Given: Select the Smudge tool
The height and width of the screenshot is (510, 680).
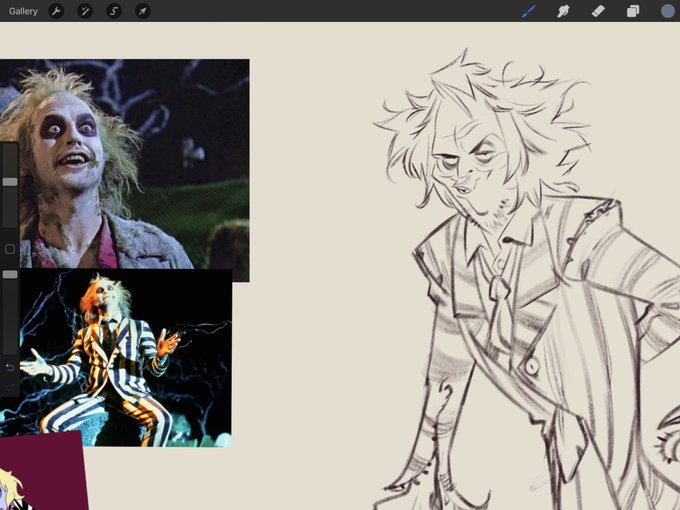Looking at the screenshot, I should [x=563, y=11].
